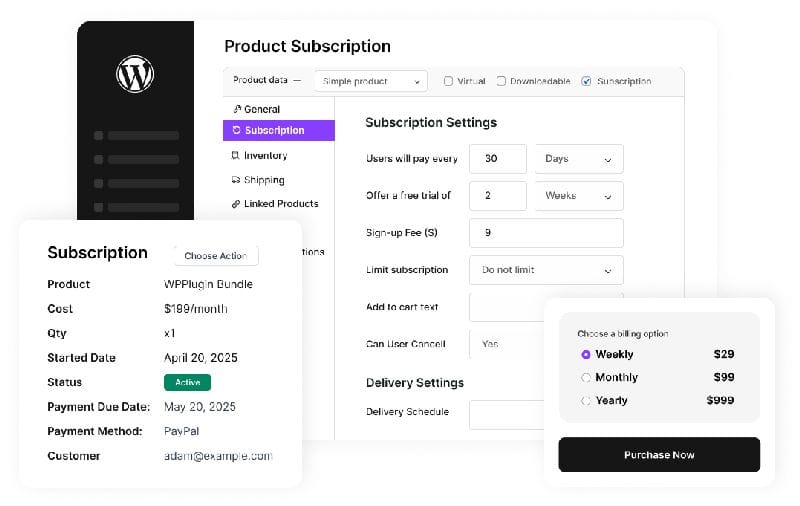Select the Yearly billing radio button

(586, 401)
